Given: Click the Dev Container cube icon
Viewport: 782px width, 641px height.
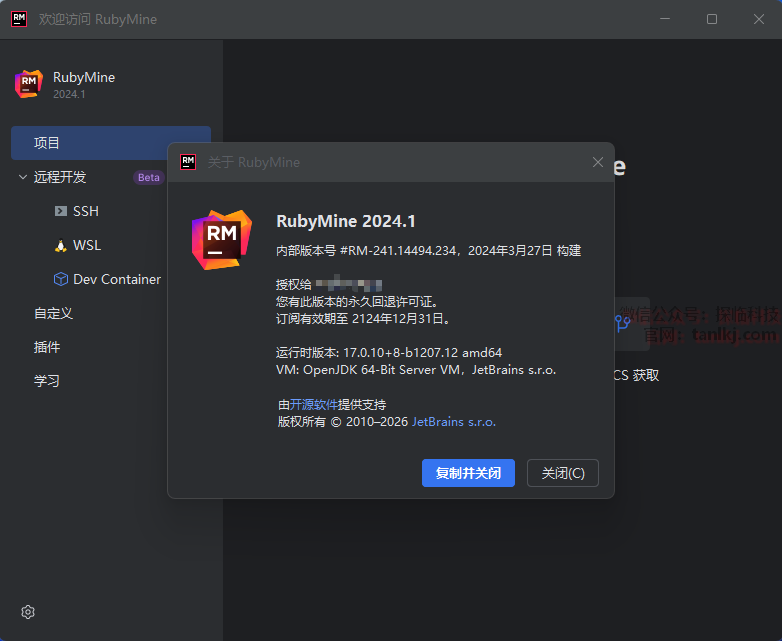Looking at the screenshot, I should coord(61,279).
